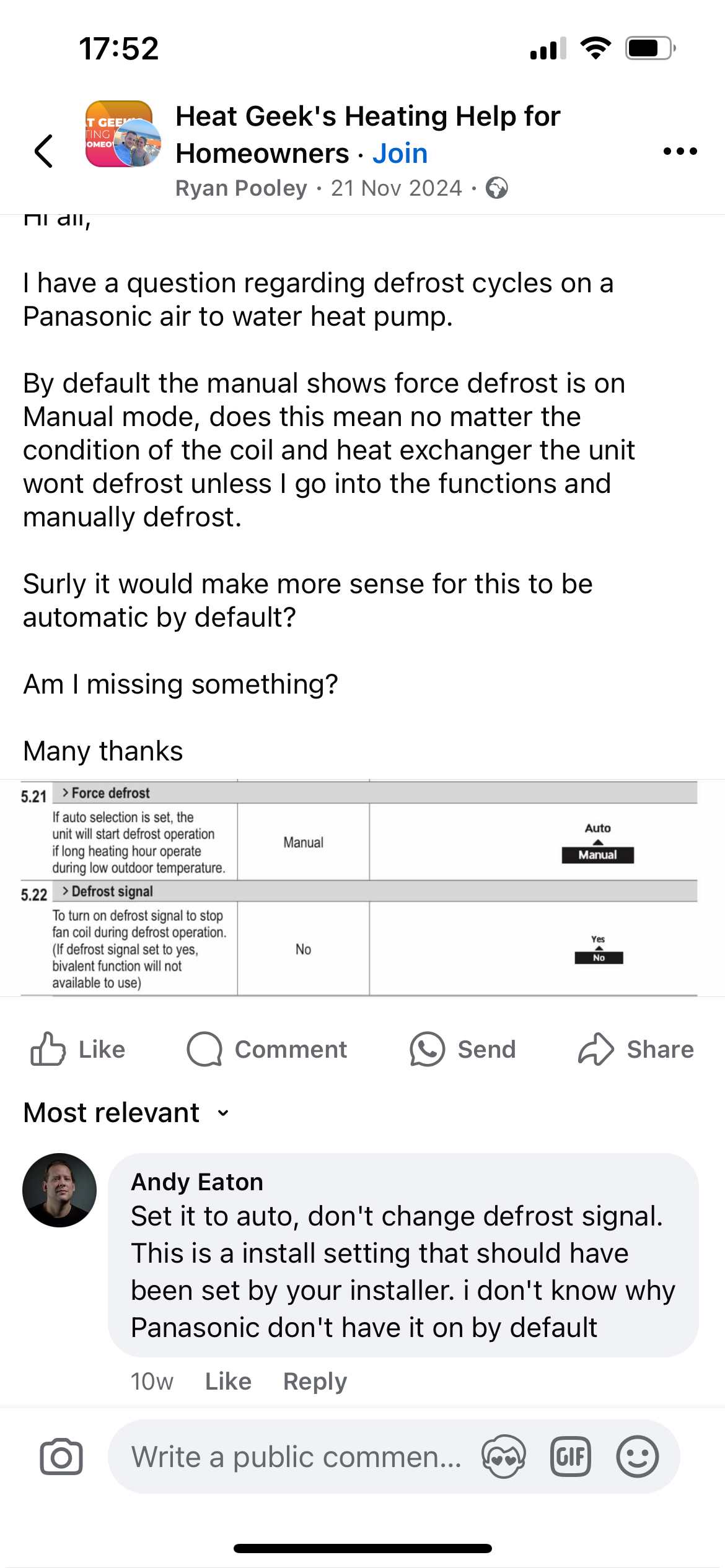
Task: Open the three-dots post options menu
Action: click(x=680, y=151)
